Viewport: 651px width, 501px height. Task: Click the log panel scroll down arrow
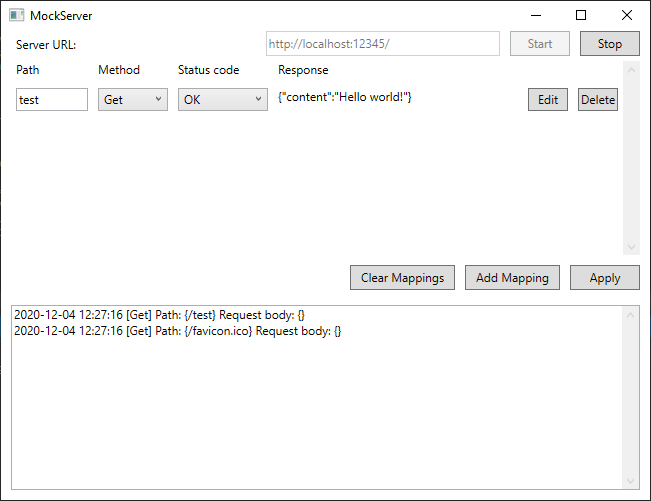point(630,480)
